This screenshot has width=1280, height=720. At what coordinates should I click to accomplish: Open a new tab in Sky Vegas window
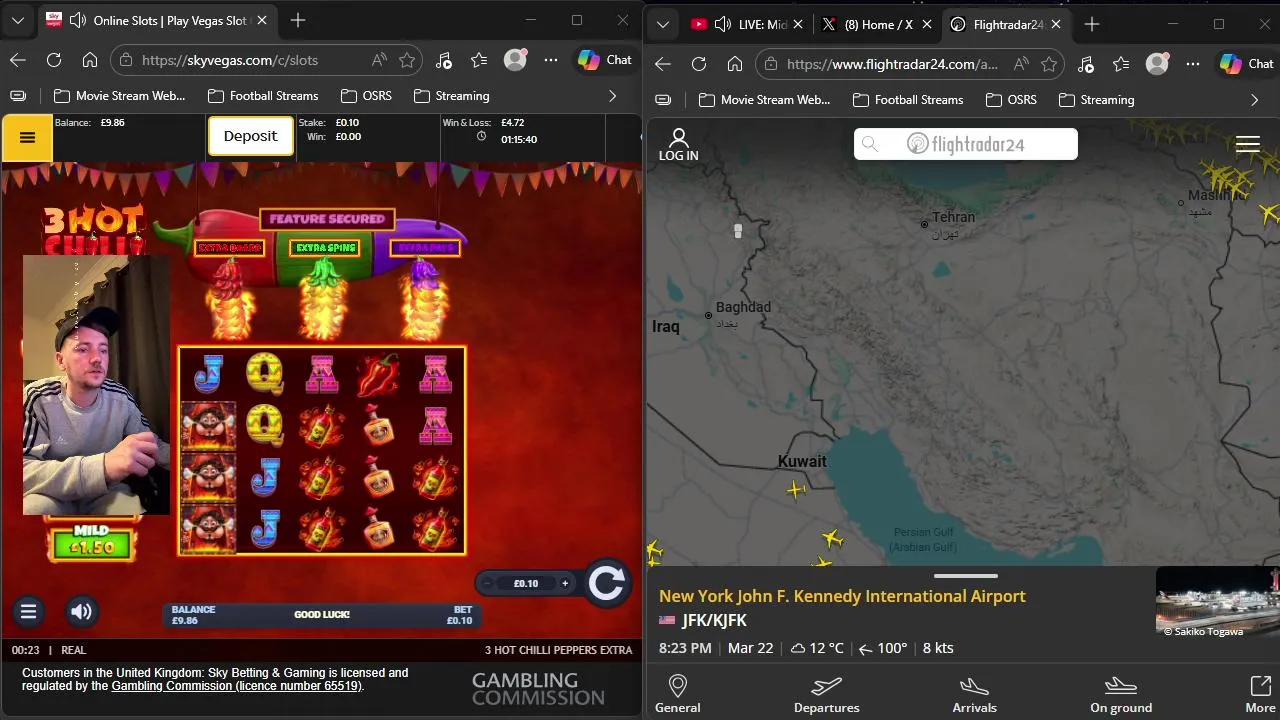(298, 20)
